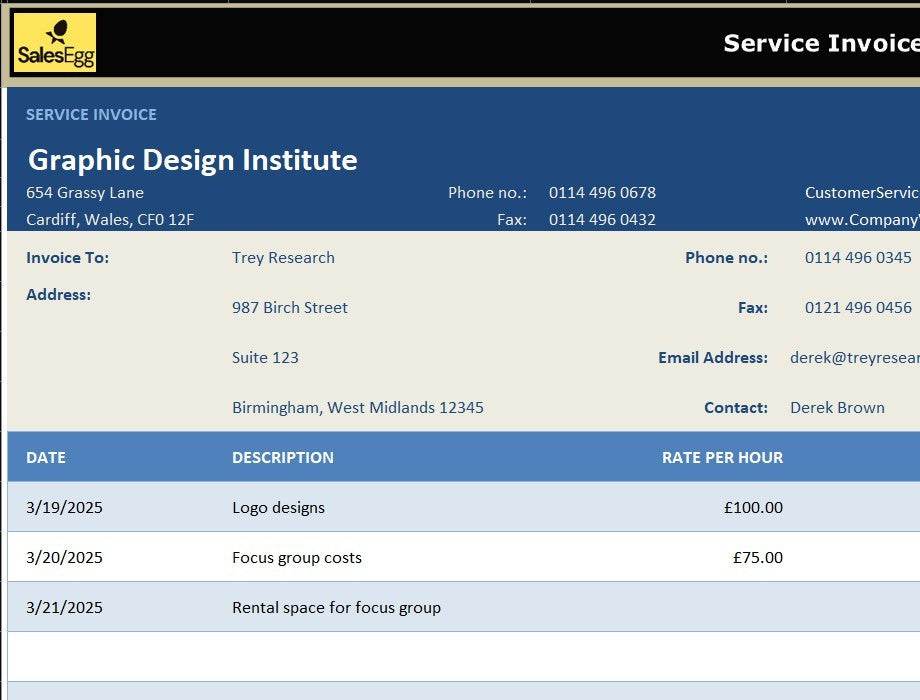
Task: Click the CustomerService email link
Action: pos(861,193)
